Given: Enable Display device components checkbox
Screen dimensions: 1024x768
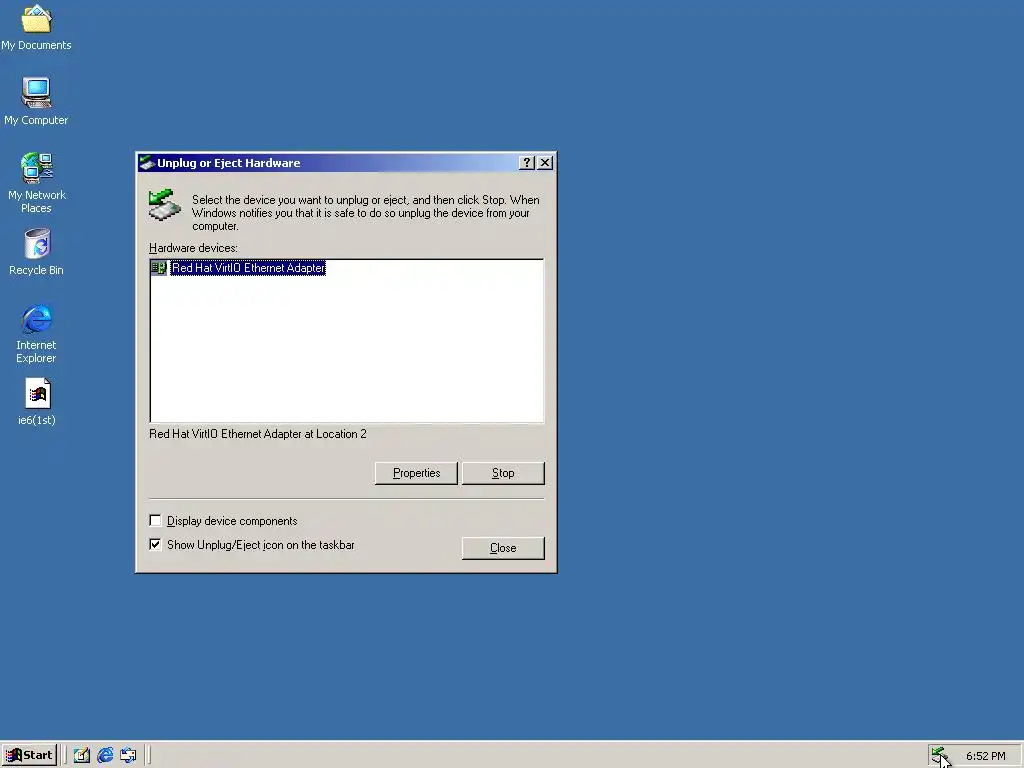Looking at the screenshot, I should tap(155, 520).
